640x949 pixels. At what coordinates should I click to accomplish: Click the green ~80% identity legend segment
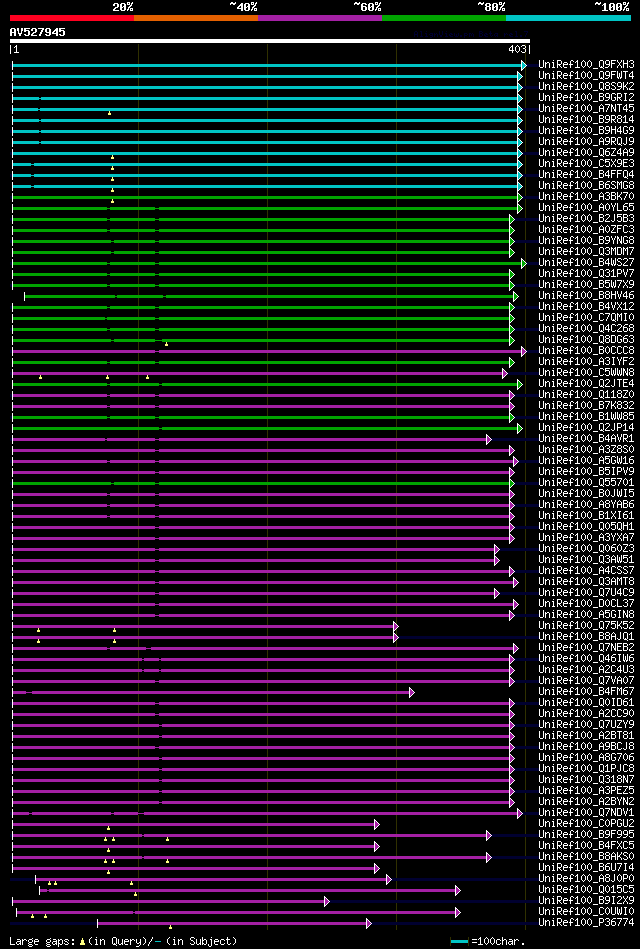coord(444,18)
